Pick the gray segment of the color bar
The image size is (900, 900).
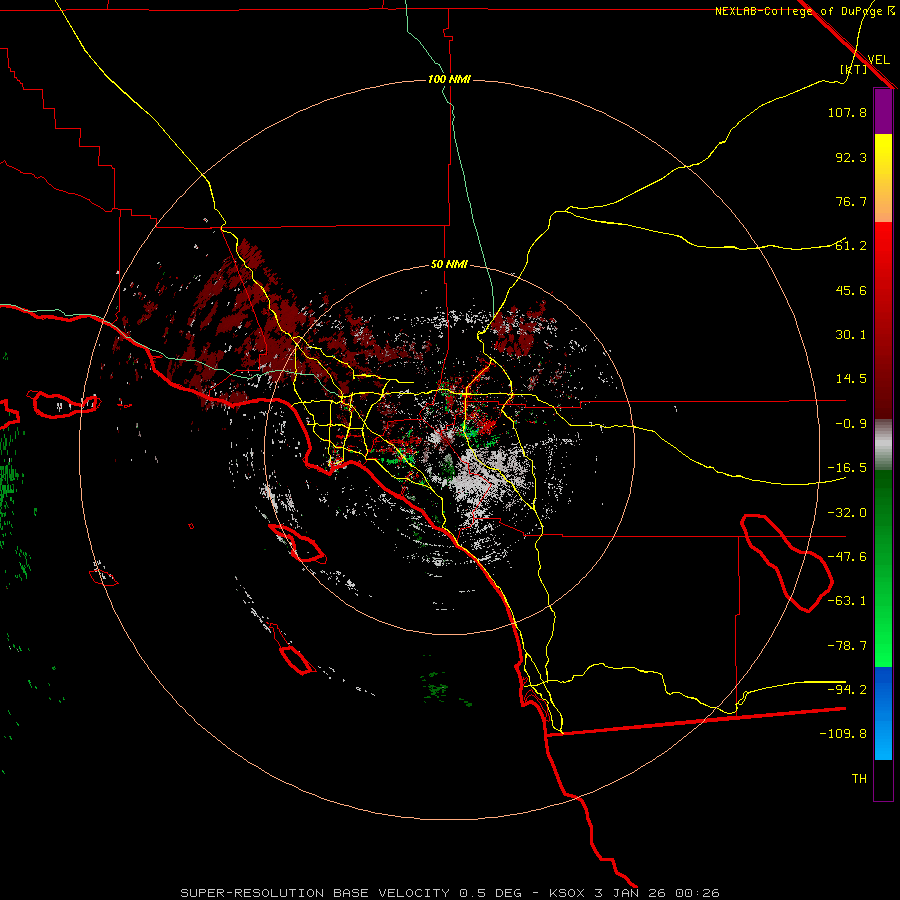coord(883,445)
